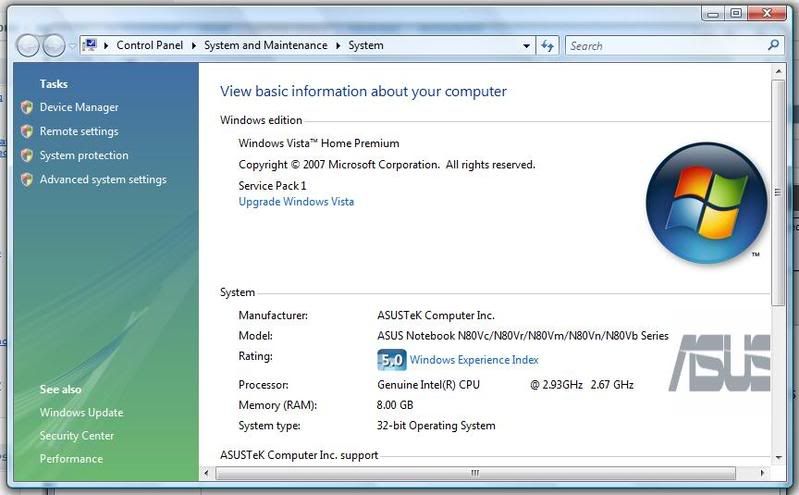
Task: Open Security Center under See also
Action: point(77,436)
